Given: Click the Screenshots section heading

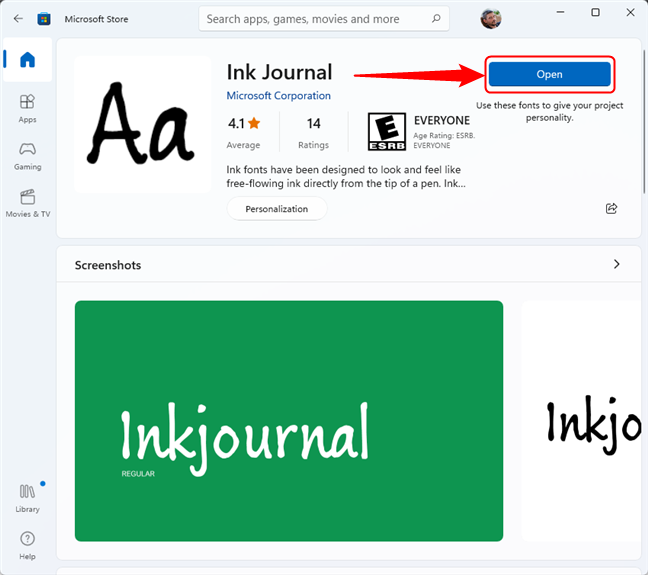Looking at the screenshot, I should [108, 265].
